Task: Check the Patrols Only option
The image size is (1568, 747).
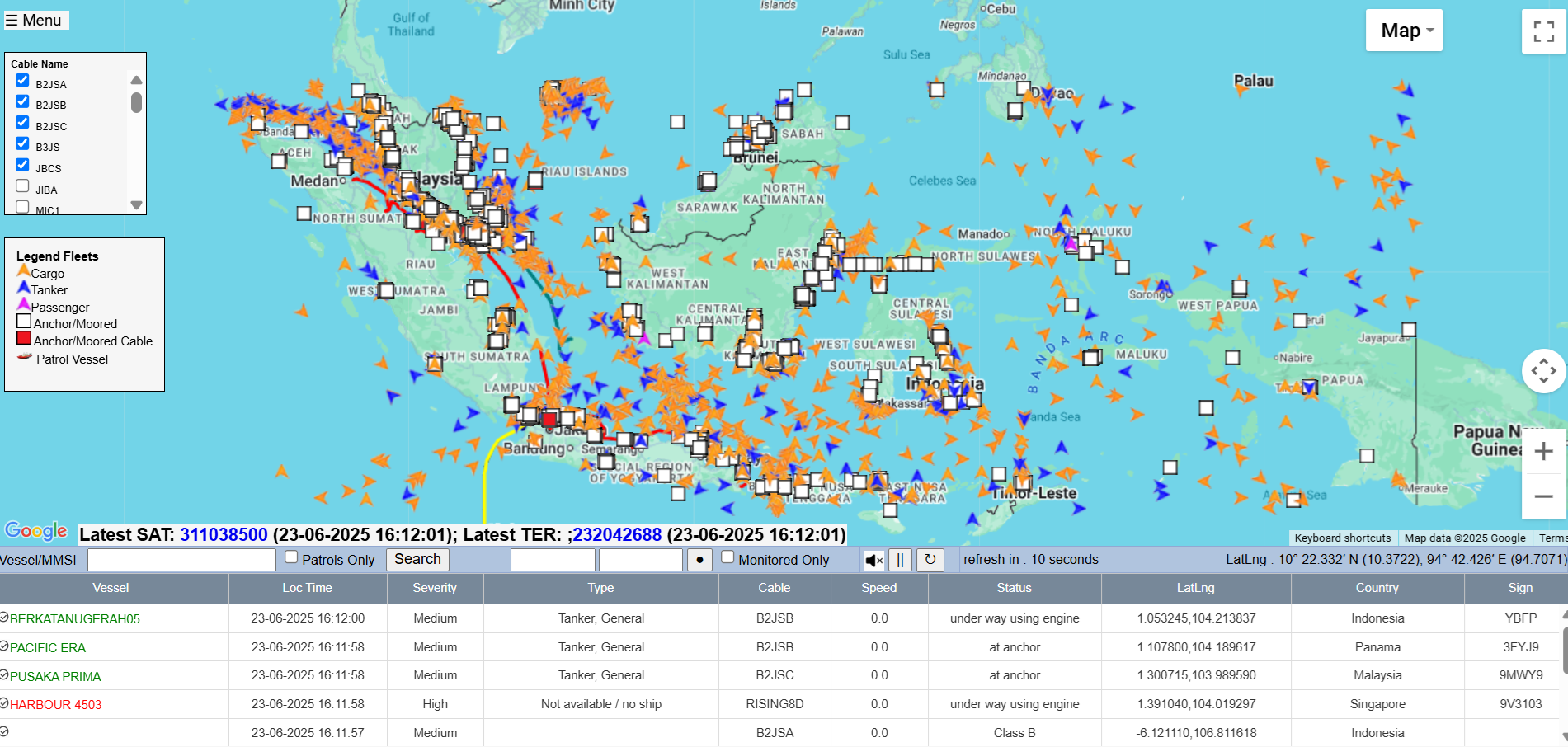Action: pos(291,557)
